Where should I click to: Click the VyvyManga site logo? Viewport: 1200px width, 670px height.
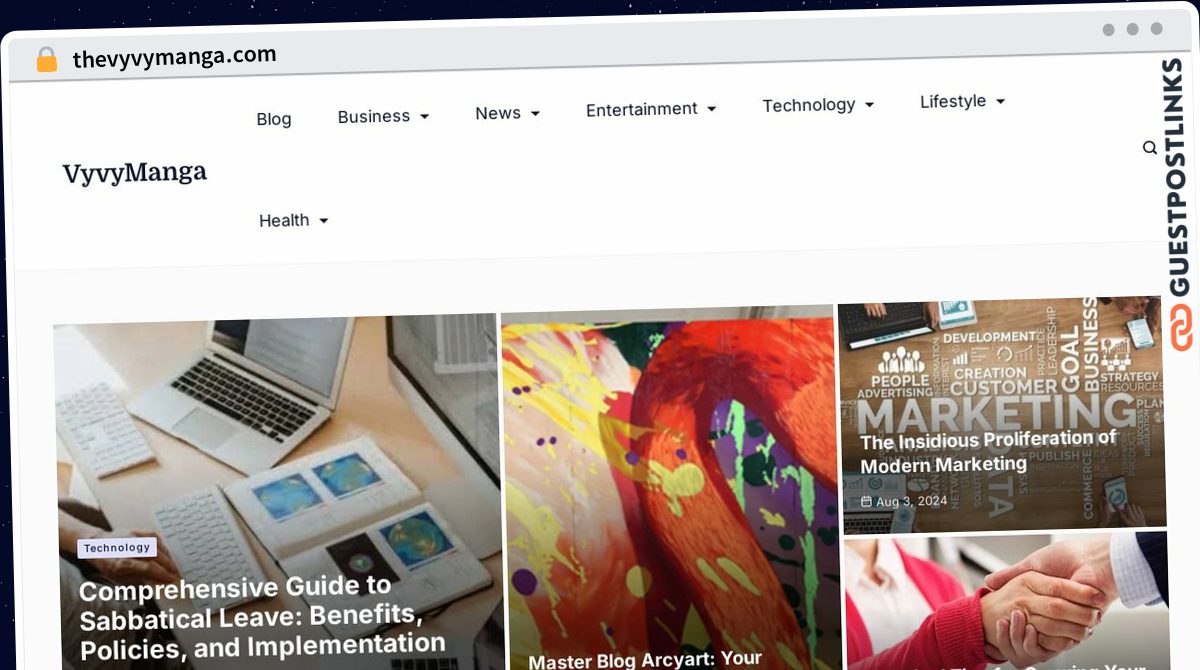click(135, 173)
